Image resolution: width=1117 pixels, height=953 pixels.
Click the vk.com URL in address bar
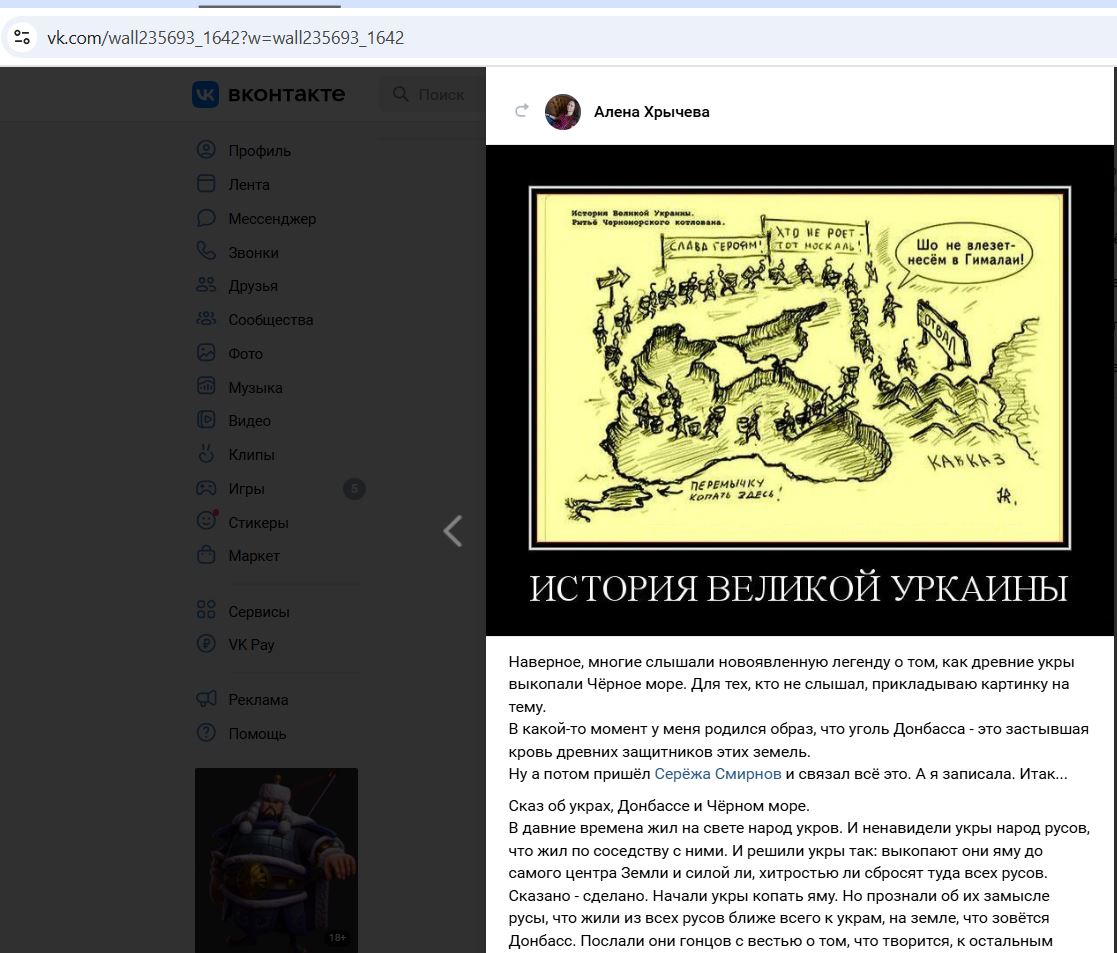coord(226,37)
